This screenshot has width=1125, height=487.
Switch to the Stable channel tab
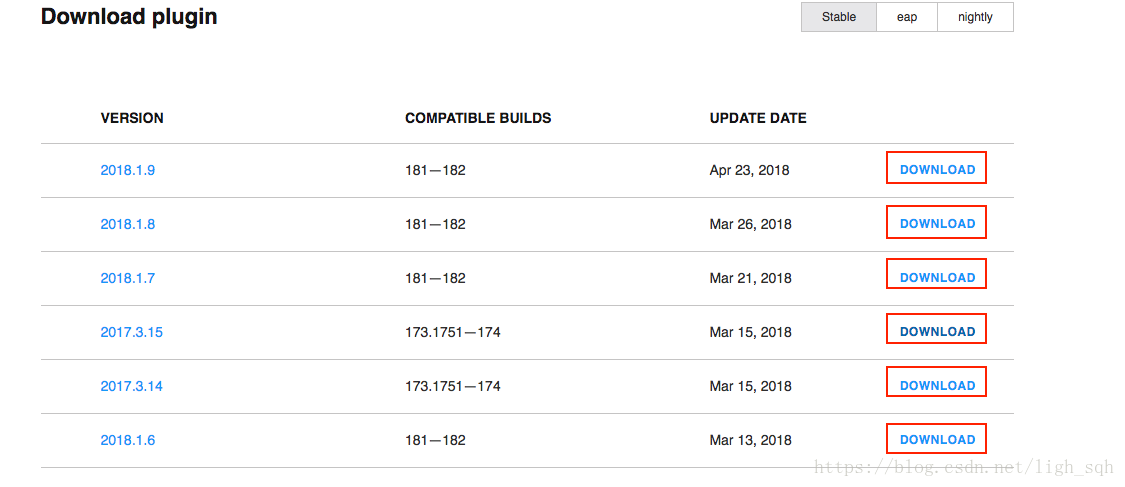(839, 17)
